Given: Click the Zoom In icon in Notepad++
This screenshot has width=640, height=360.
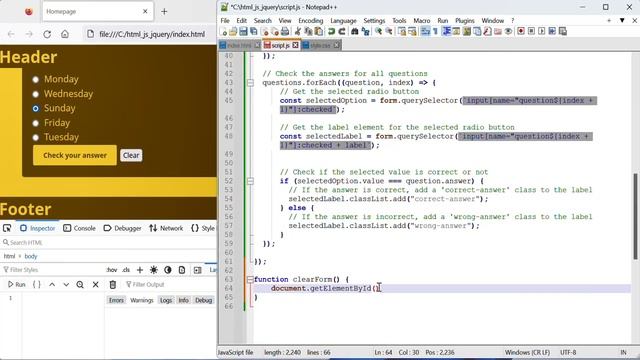Looking at the screenshot, I should click(x=379, y=31).
